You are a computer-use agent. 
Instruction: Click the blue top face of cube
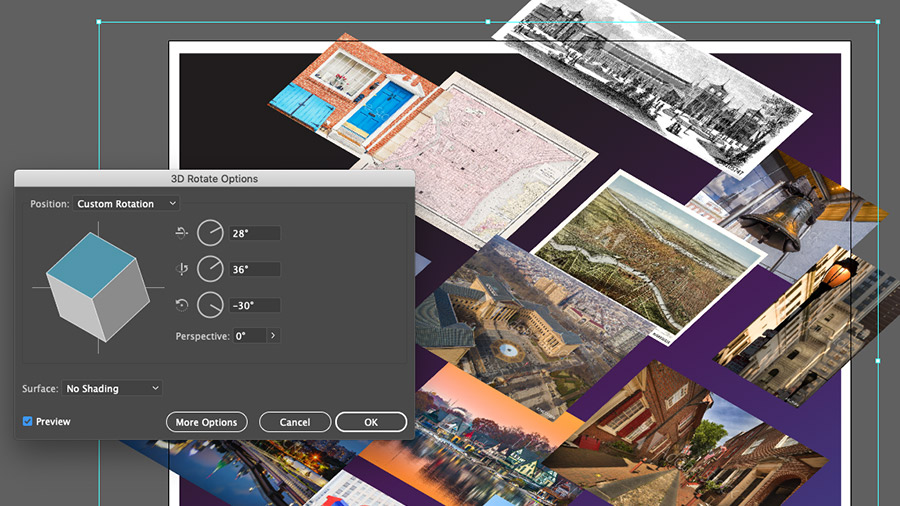[91, 263]
